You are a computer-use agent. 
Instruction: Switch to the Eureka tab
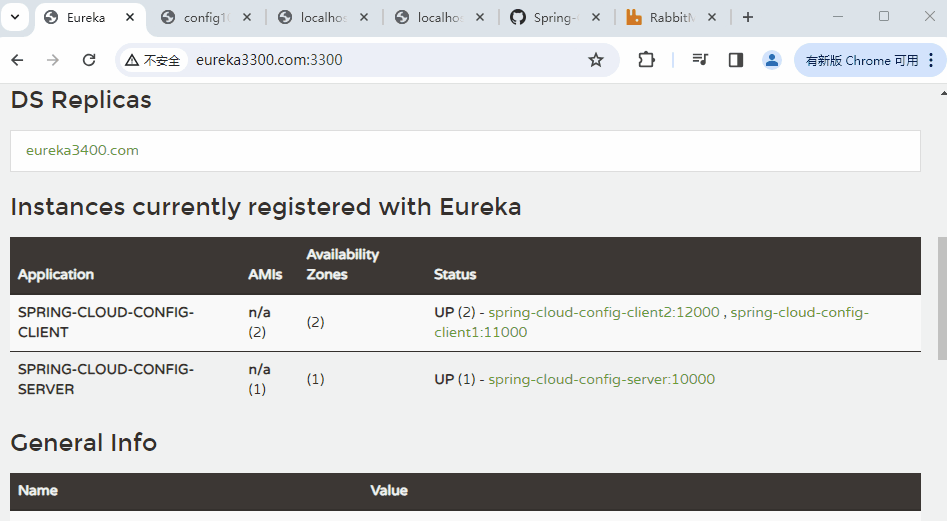click(x=85, y=18)
